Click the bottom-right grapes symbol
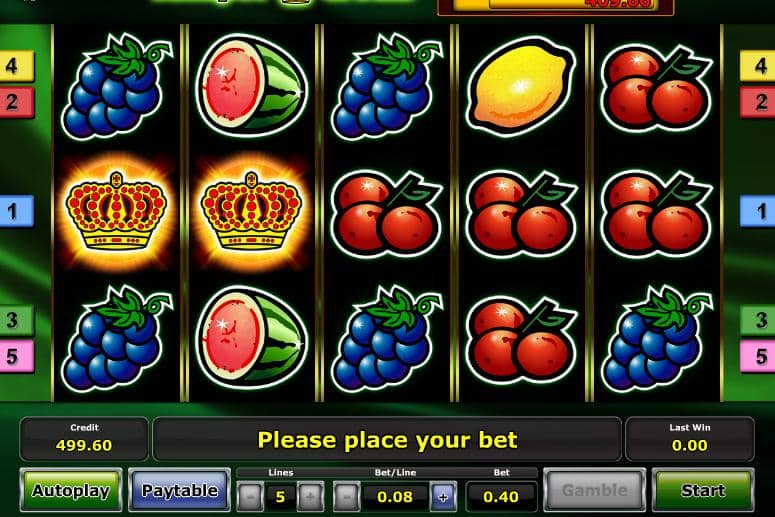The image size is (775, 517). click(656, 339)
